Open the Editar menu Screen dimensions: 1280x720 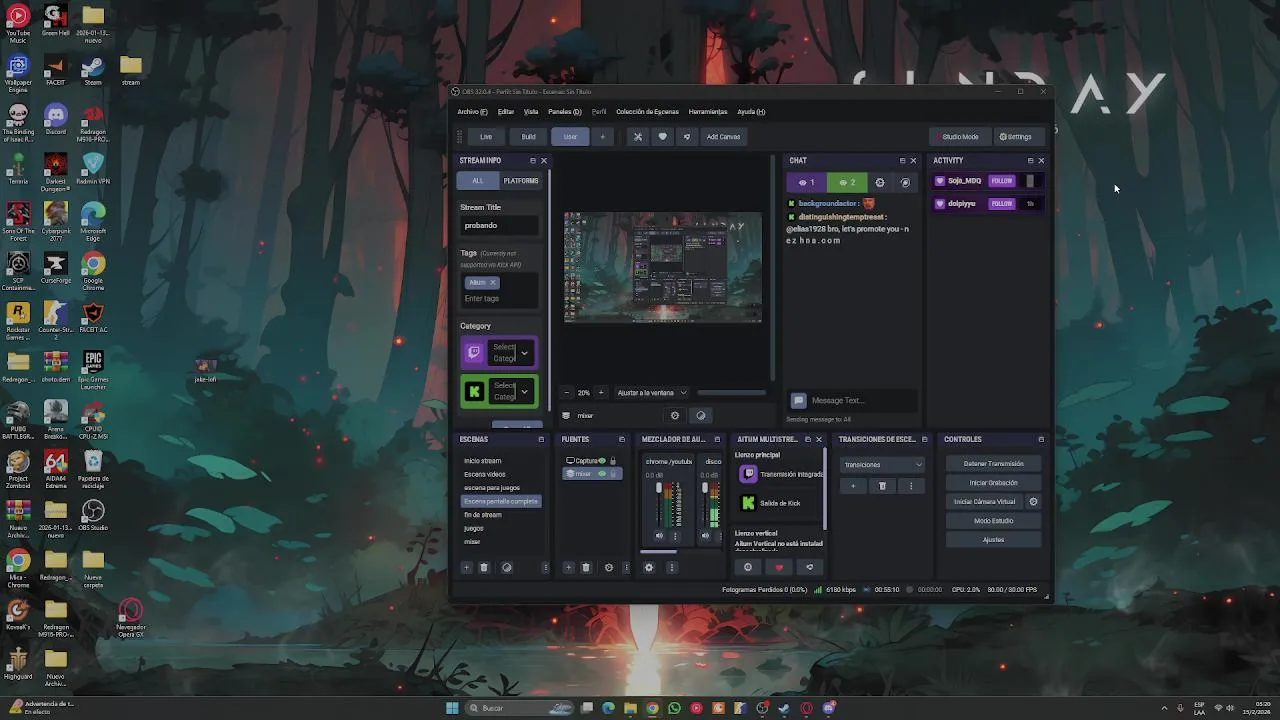click(x=506, y=112)
